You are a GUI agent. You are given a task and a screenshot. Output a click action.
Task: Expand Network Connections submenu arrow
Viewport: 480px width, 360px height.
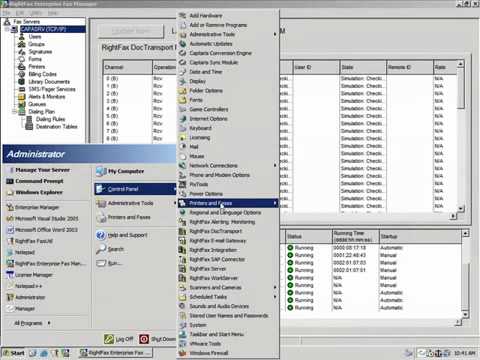click(275, 165)
